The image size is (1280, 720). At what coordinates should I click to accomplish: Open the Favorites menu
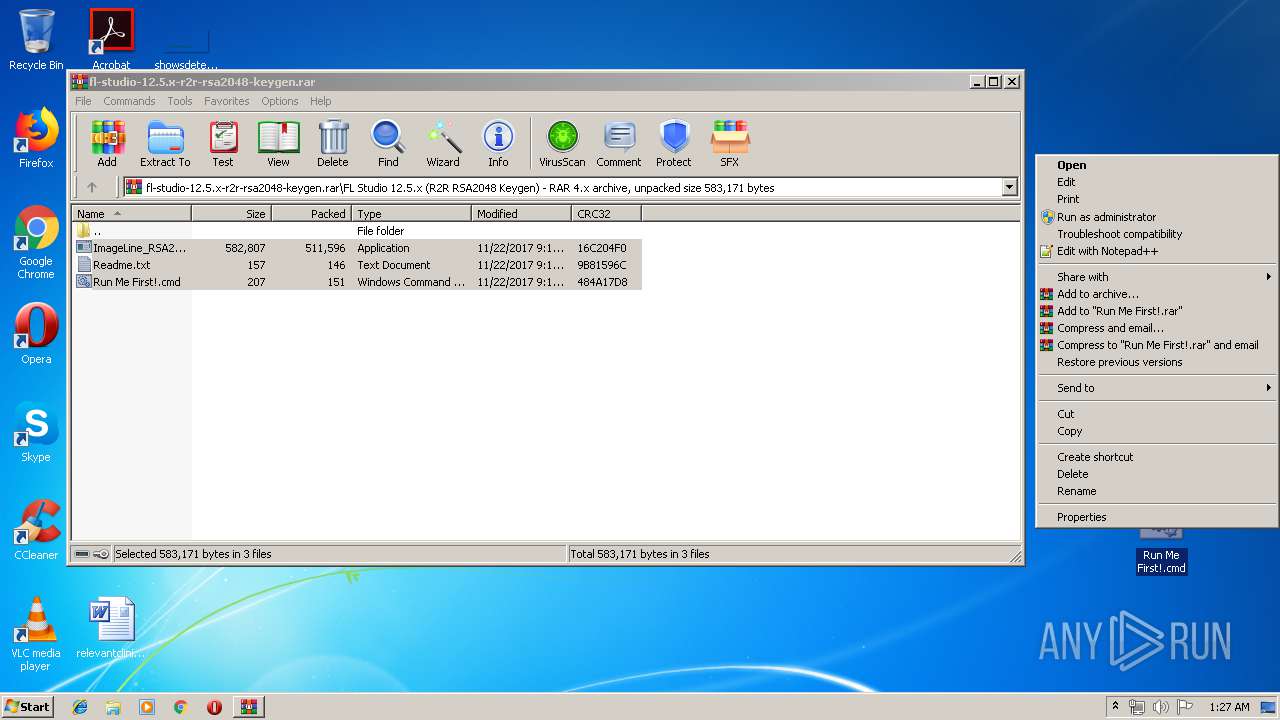(227, 101)
